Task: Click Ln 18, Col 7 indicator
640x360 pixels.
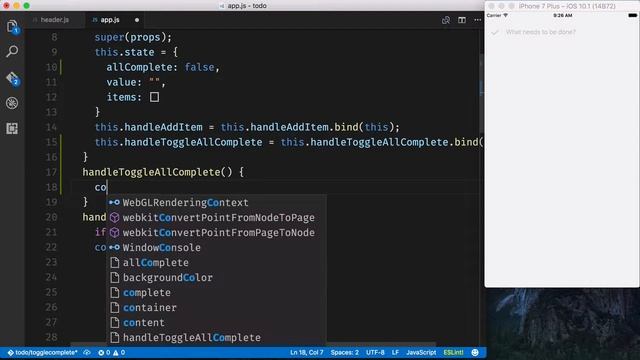Action: [307, 352]
